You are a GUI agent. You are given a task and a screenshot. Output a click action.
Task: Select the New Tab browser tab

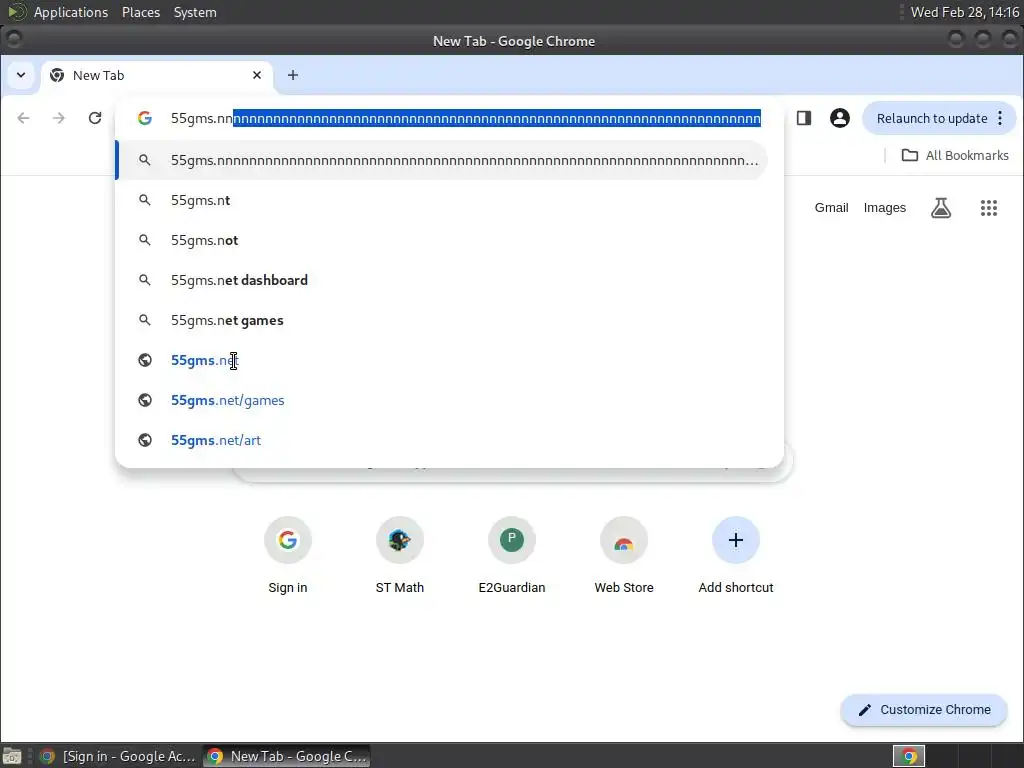pos(157,75)
